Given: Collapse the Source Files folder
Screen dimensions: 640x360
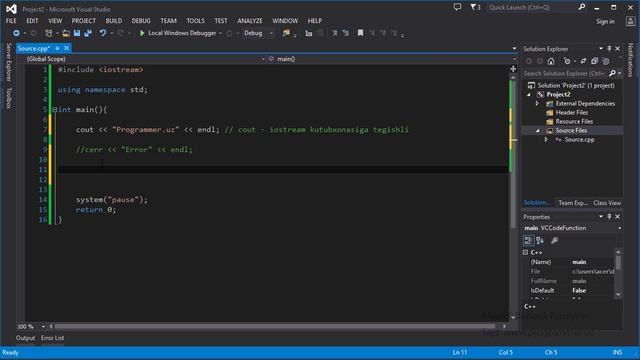Looking at the screenshot, I should click(538, 131).
